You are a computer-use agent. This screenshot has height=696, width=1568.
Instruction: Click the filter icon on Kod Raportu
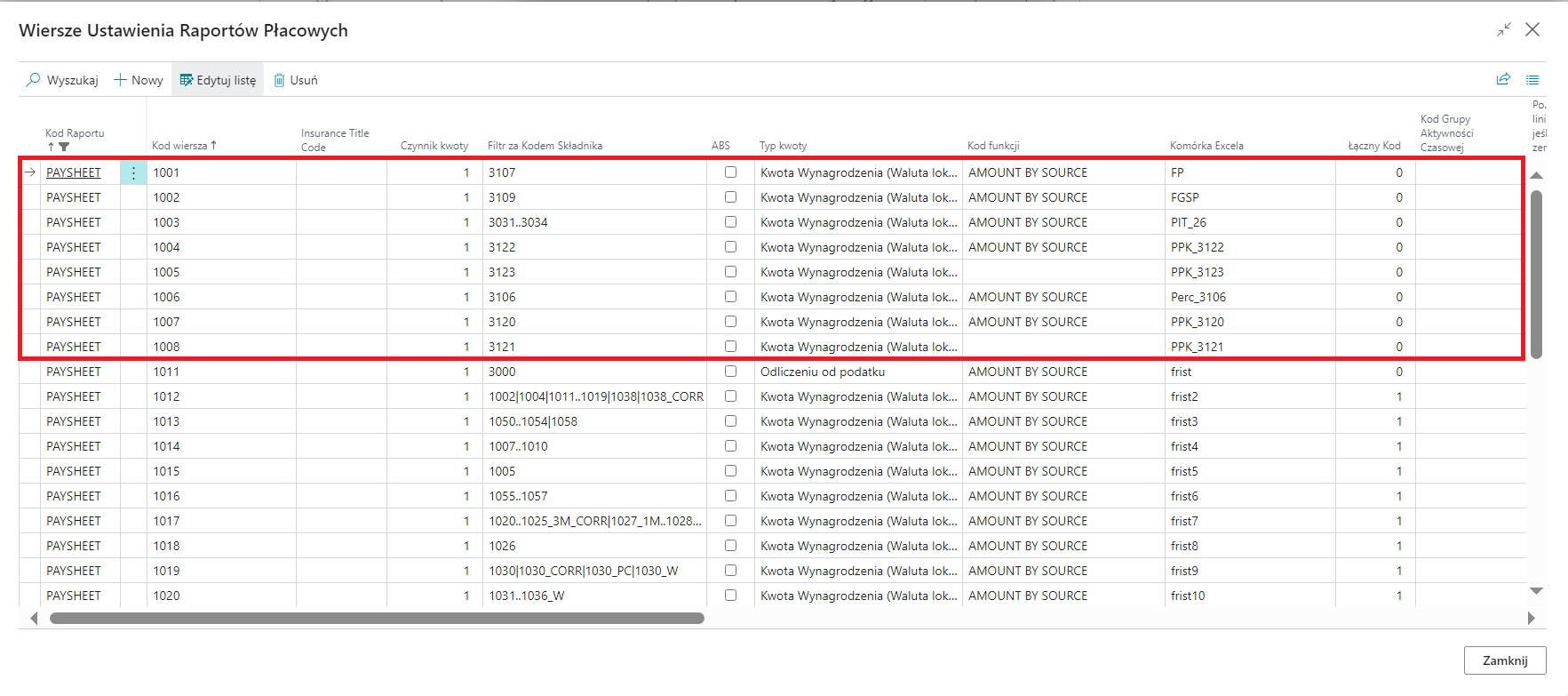click(x=64, y=147)
